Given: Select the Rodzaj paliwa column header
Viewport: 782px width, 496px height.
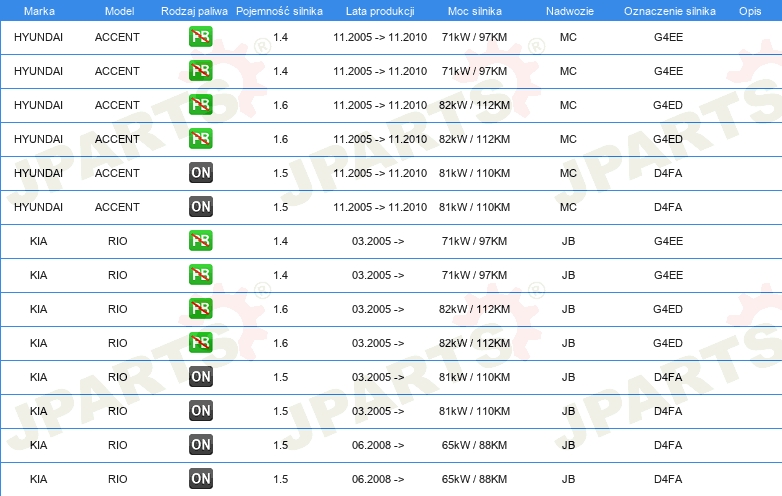Looking at the screenshot, I should pos(194,11).
